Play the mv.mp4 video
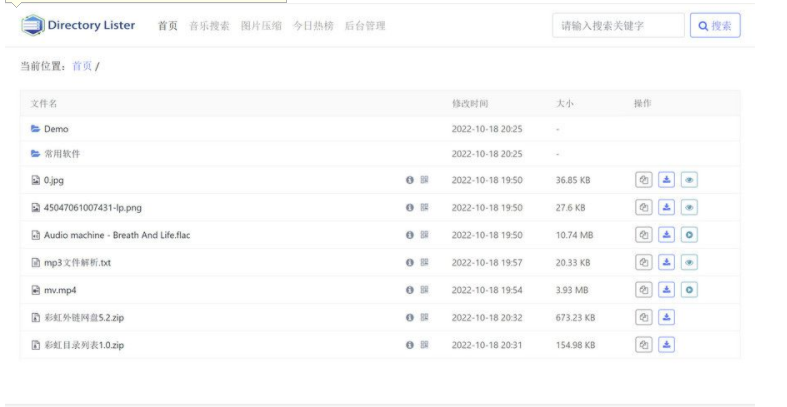787x407 pixels. click(690, 290)
